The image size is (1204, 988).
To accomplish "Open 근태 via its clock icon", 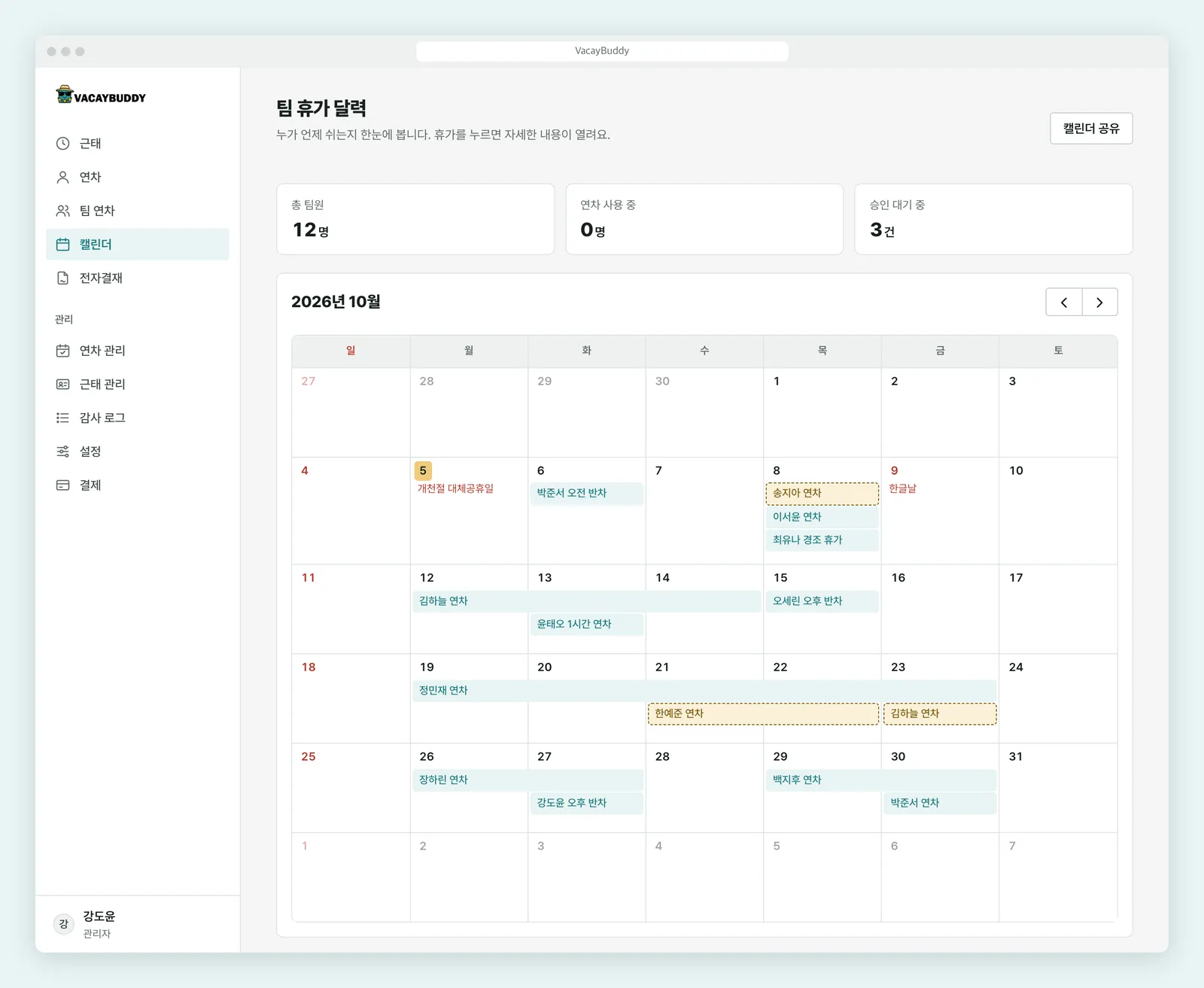I will click(x=63, y=143).
